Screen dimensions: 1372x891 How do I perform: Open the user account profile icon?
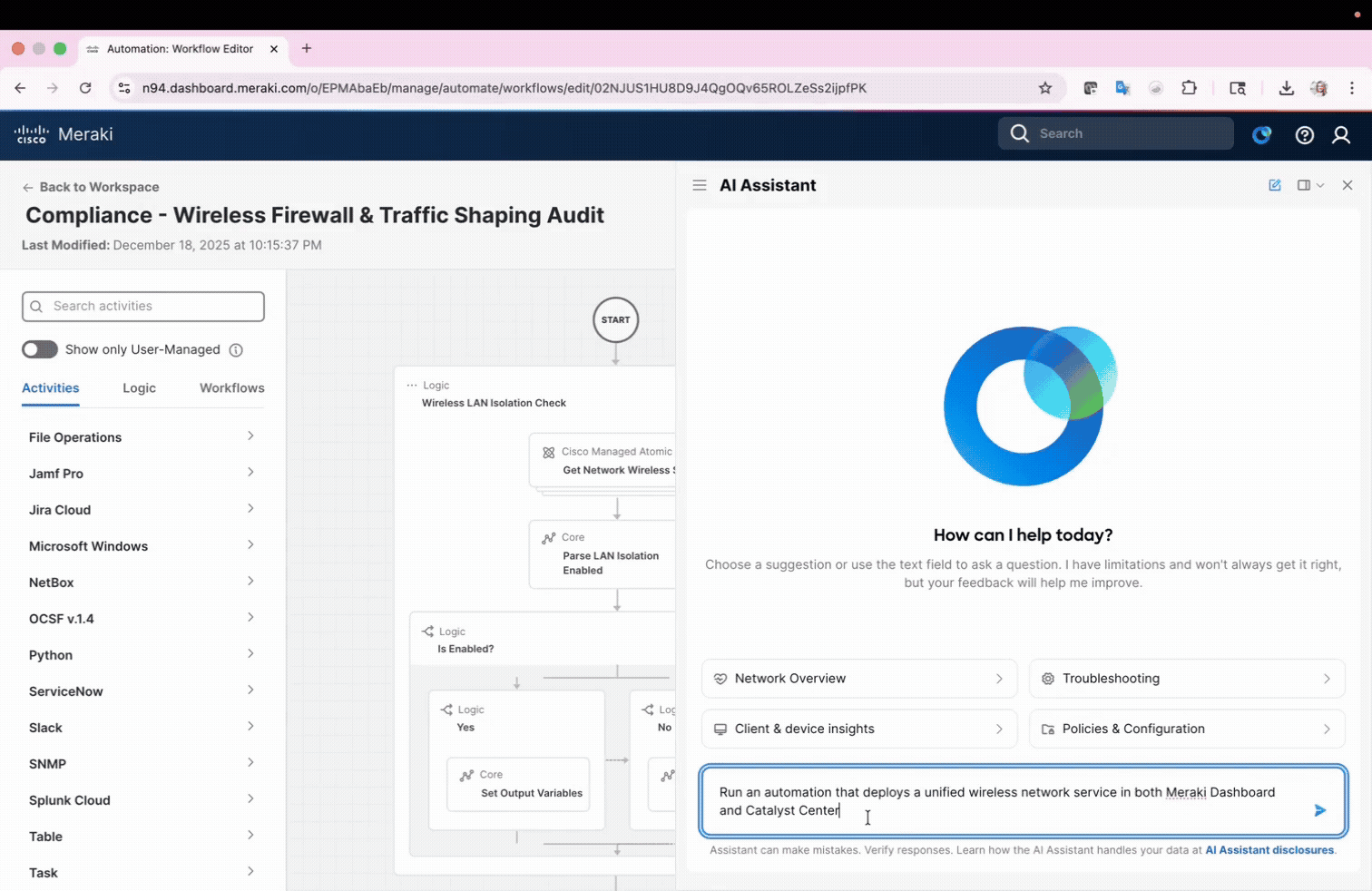click(x=1341, y=134)
